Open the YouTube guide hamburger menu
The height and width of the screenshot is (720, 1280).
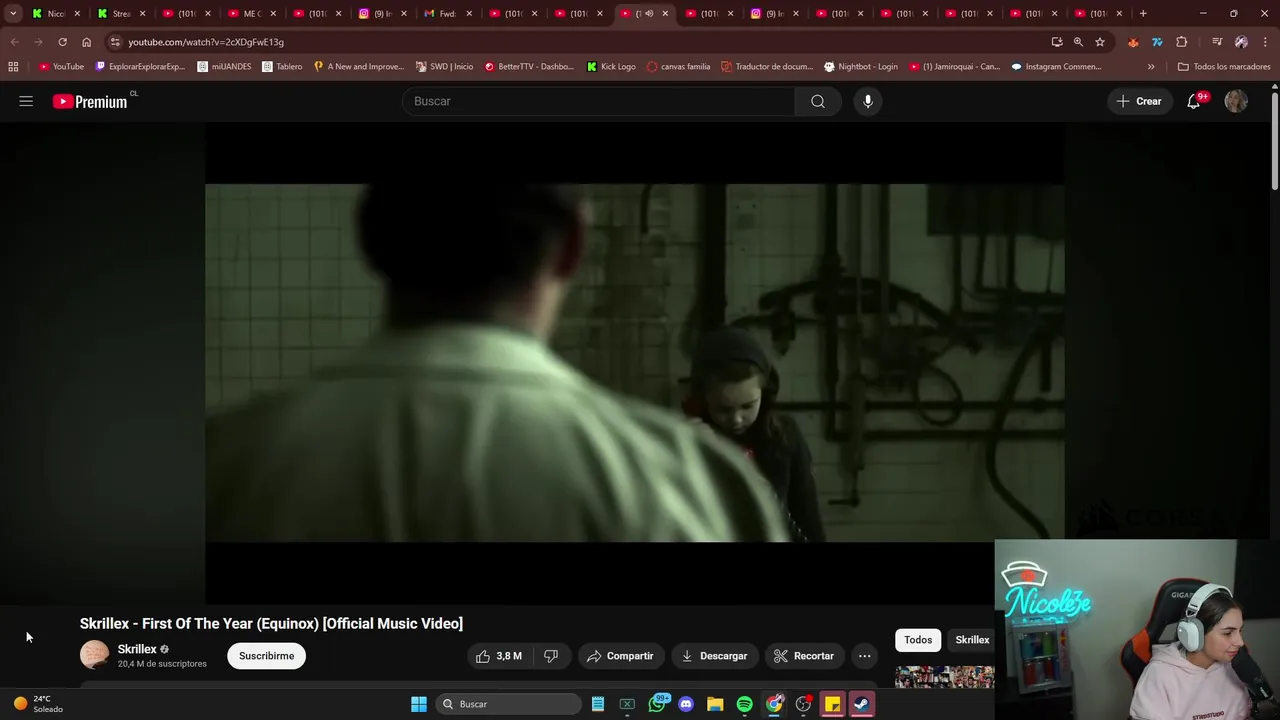[26, 101]
